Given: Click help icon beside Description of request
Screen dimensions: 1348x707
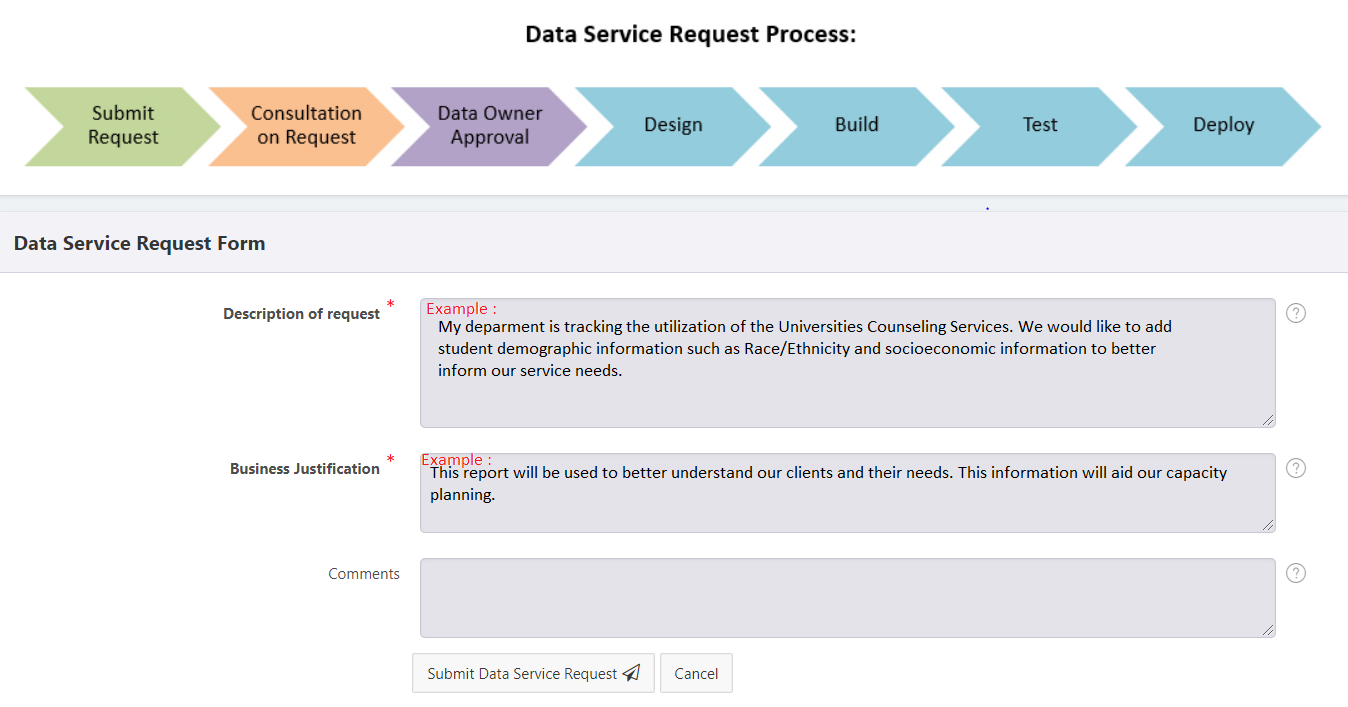Looking at the screenshot, I should coord(1296,313).
